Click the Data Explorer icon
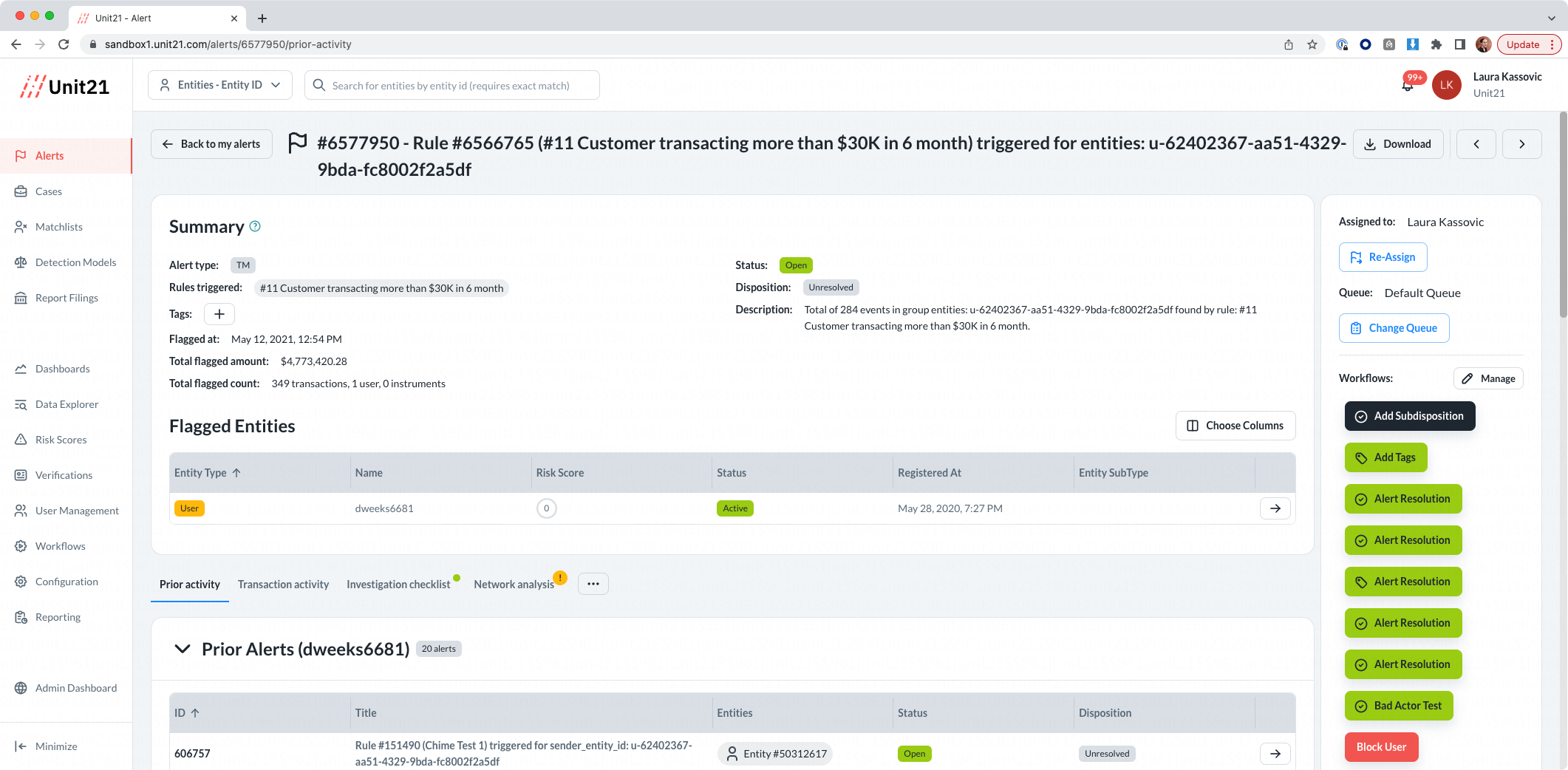 click(x=21, y=404)
